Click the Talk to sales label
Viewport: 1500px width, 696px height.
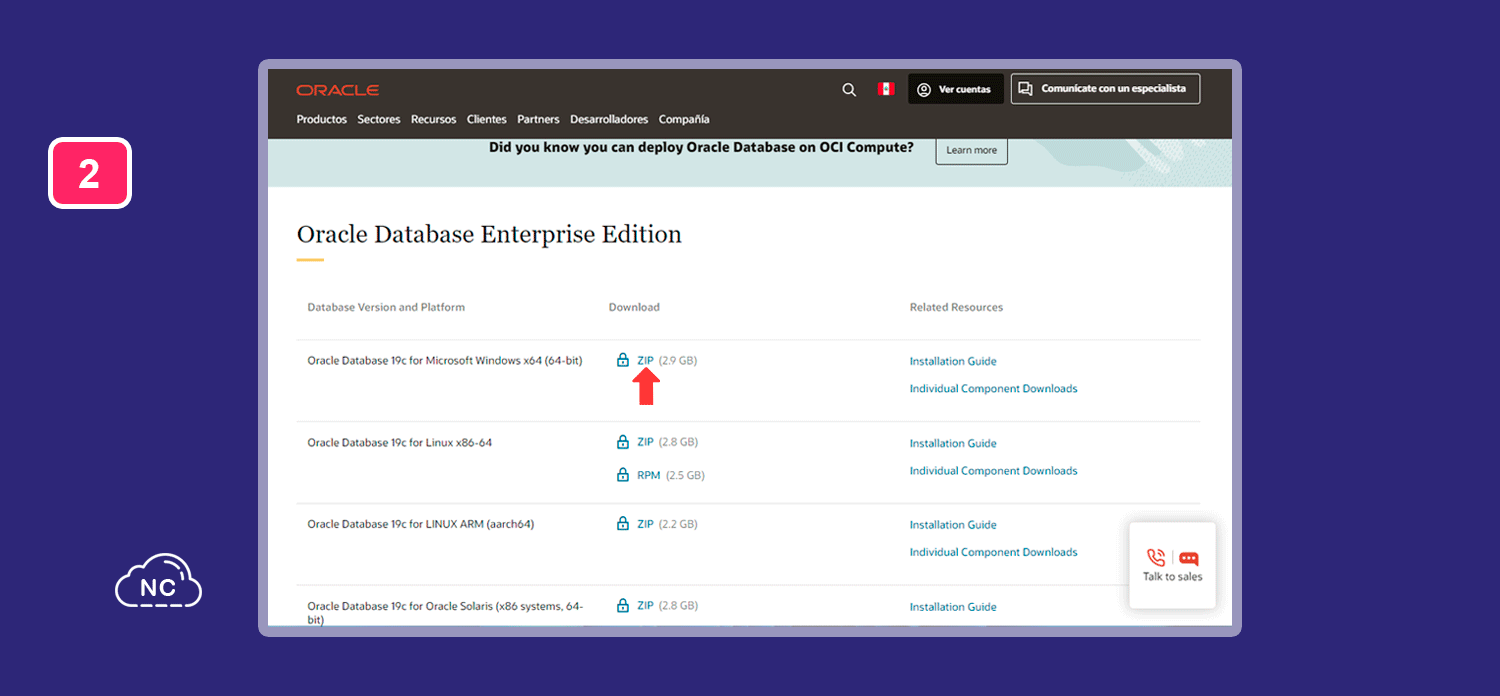(x=1173, y=577)
